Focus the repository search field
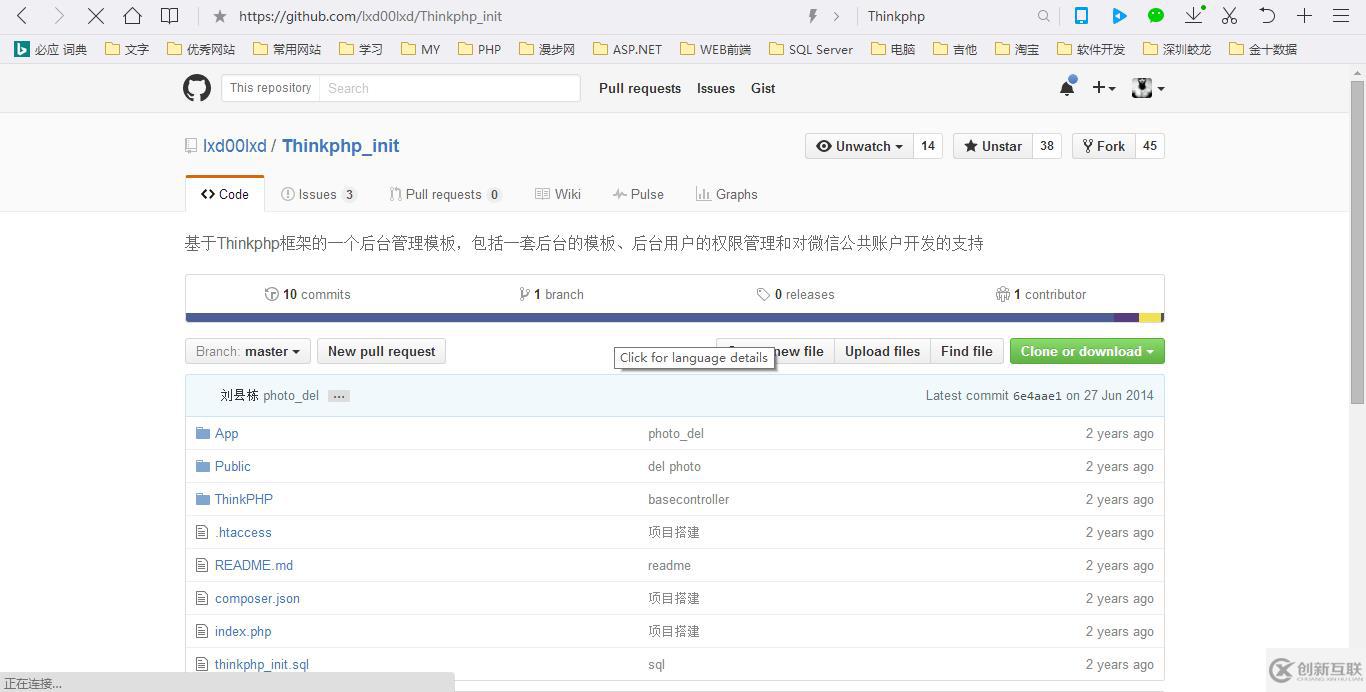The width and height of the screenshot is (1366, 692). 449,88
